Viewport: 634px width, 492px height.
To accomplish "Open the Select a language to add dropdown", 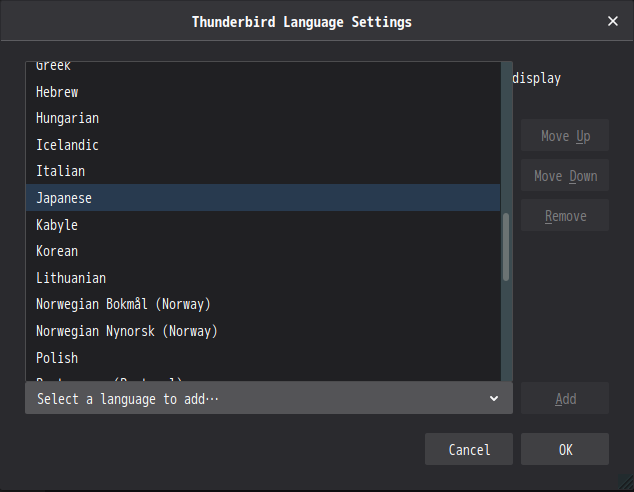I will pyautogui.click(x=269, y=399).
